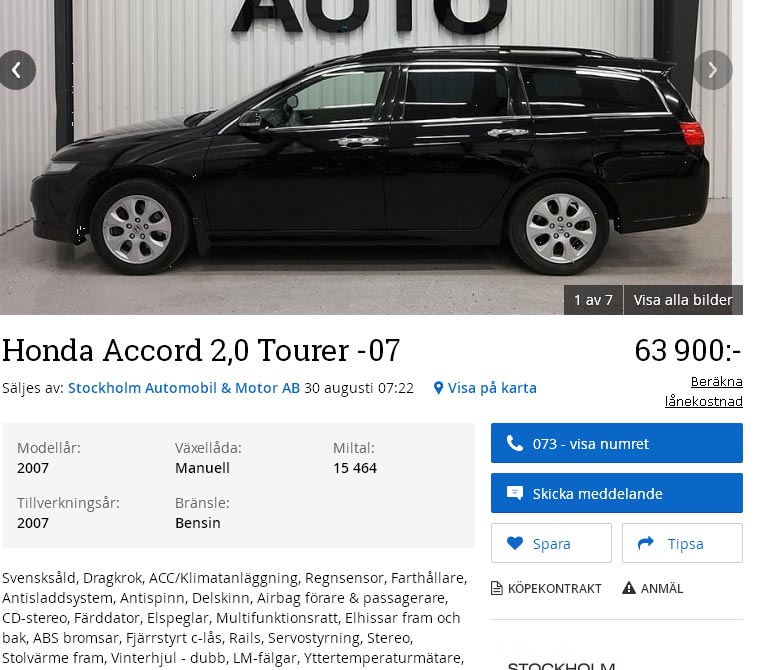Go to the previous car photo
This screenshot has height=670, width=759.
[17, 70]
